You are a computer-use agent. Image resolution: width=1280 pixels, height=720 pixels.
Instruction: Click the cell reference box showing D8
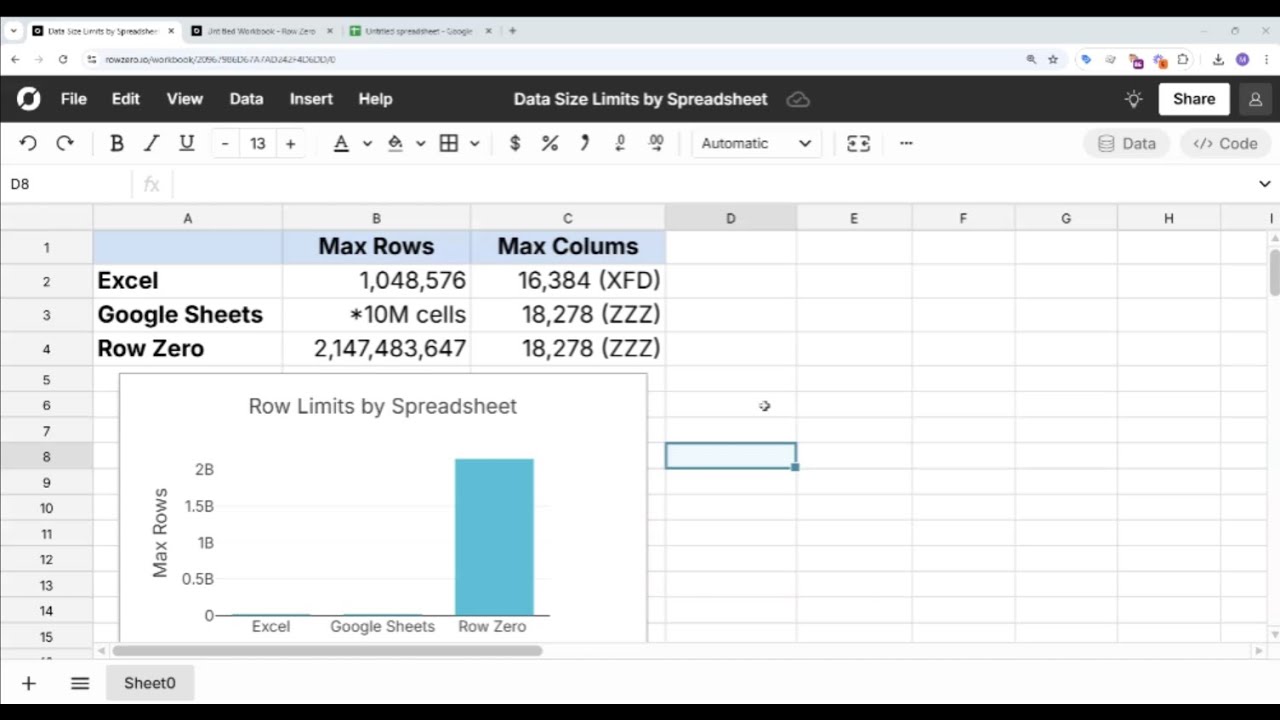(x=66, y=184)
